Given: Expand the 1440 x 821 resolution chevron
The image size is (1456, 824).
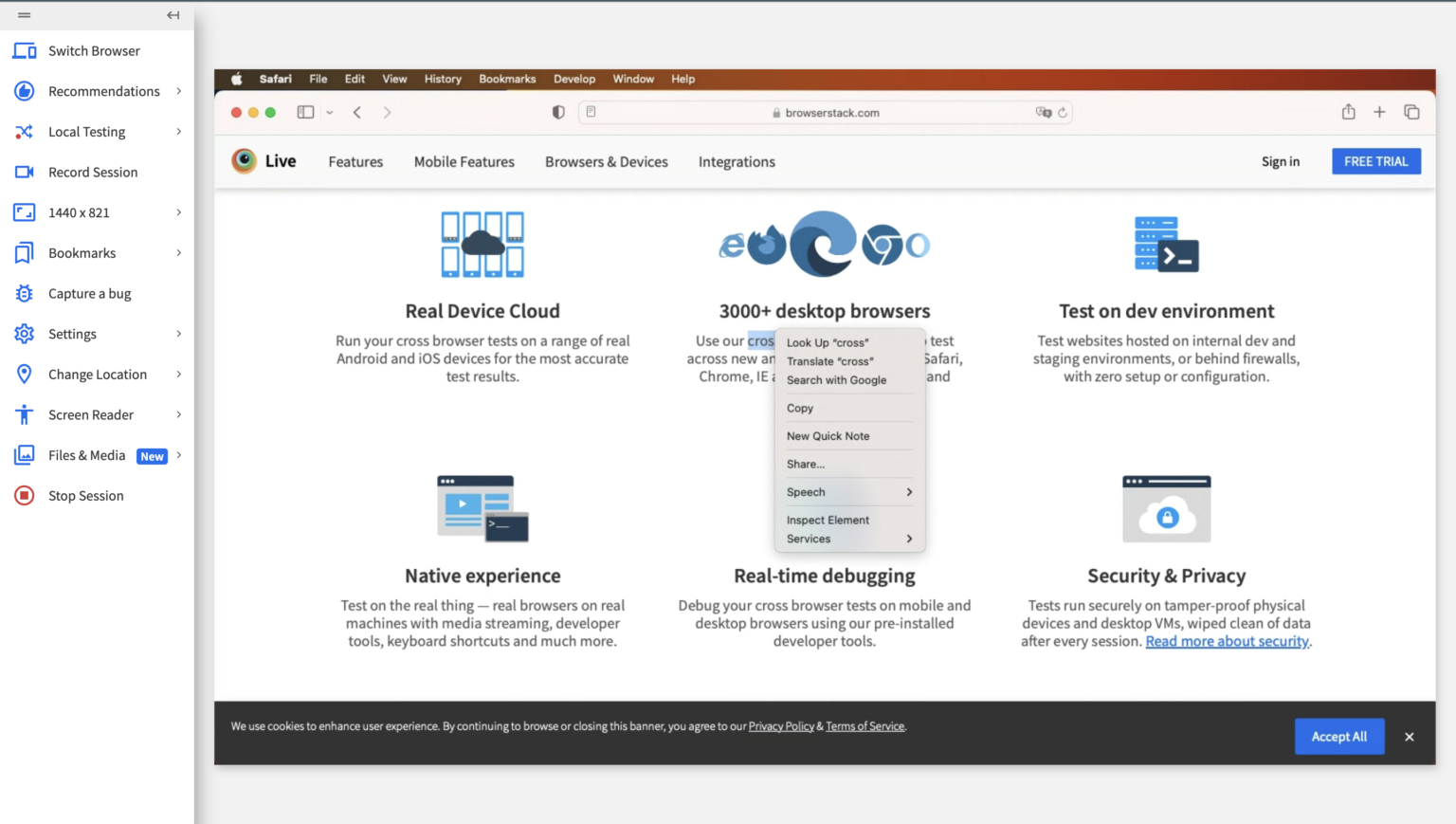Looking at the screenshot, I should coord(178,212).
